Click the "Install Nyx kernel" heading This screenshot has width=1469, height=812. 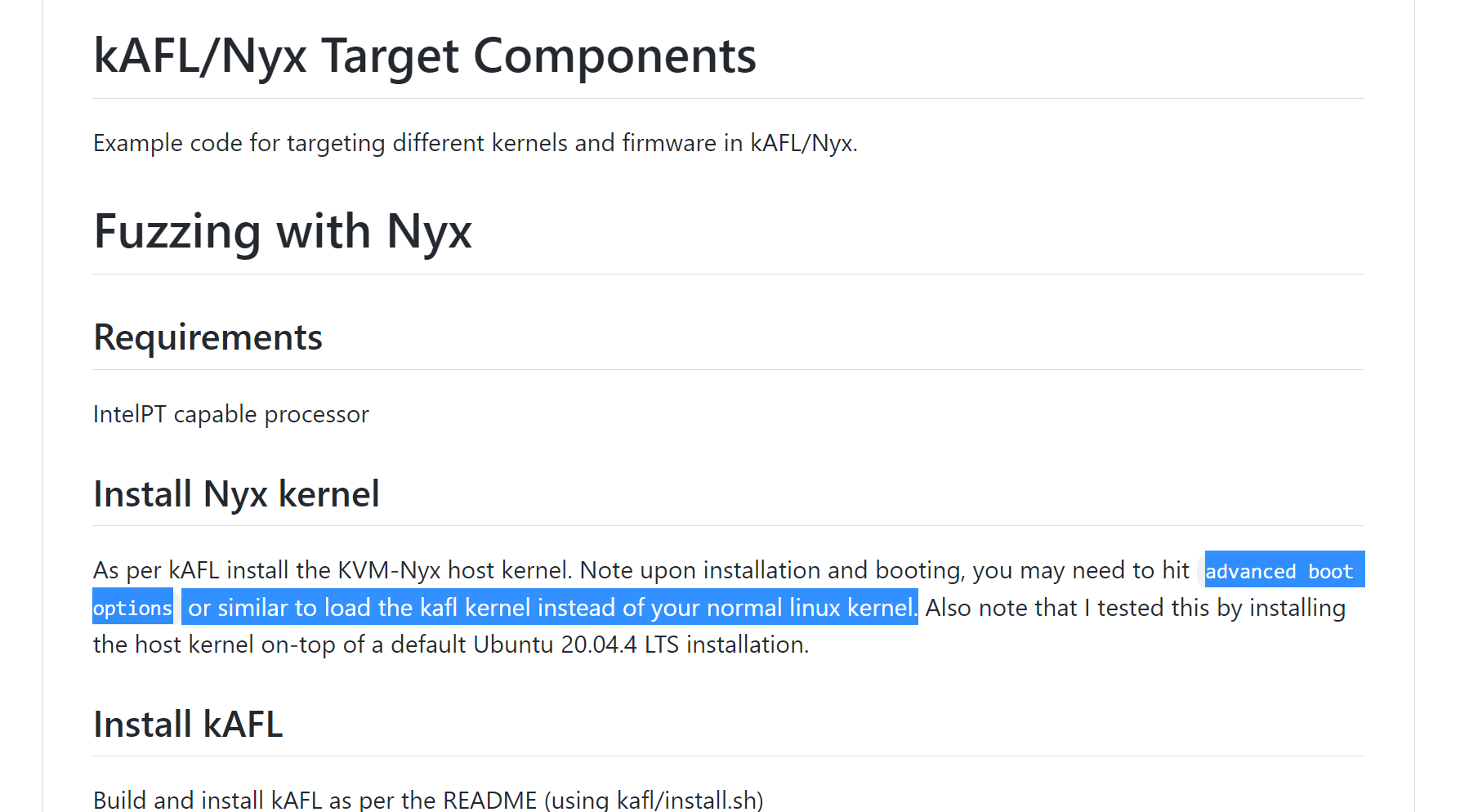(x=236, y=494)
